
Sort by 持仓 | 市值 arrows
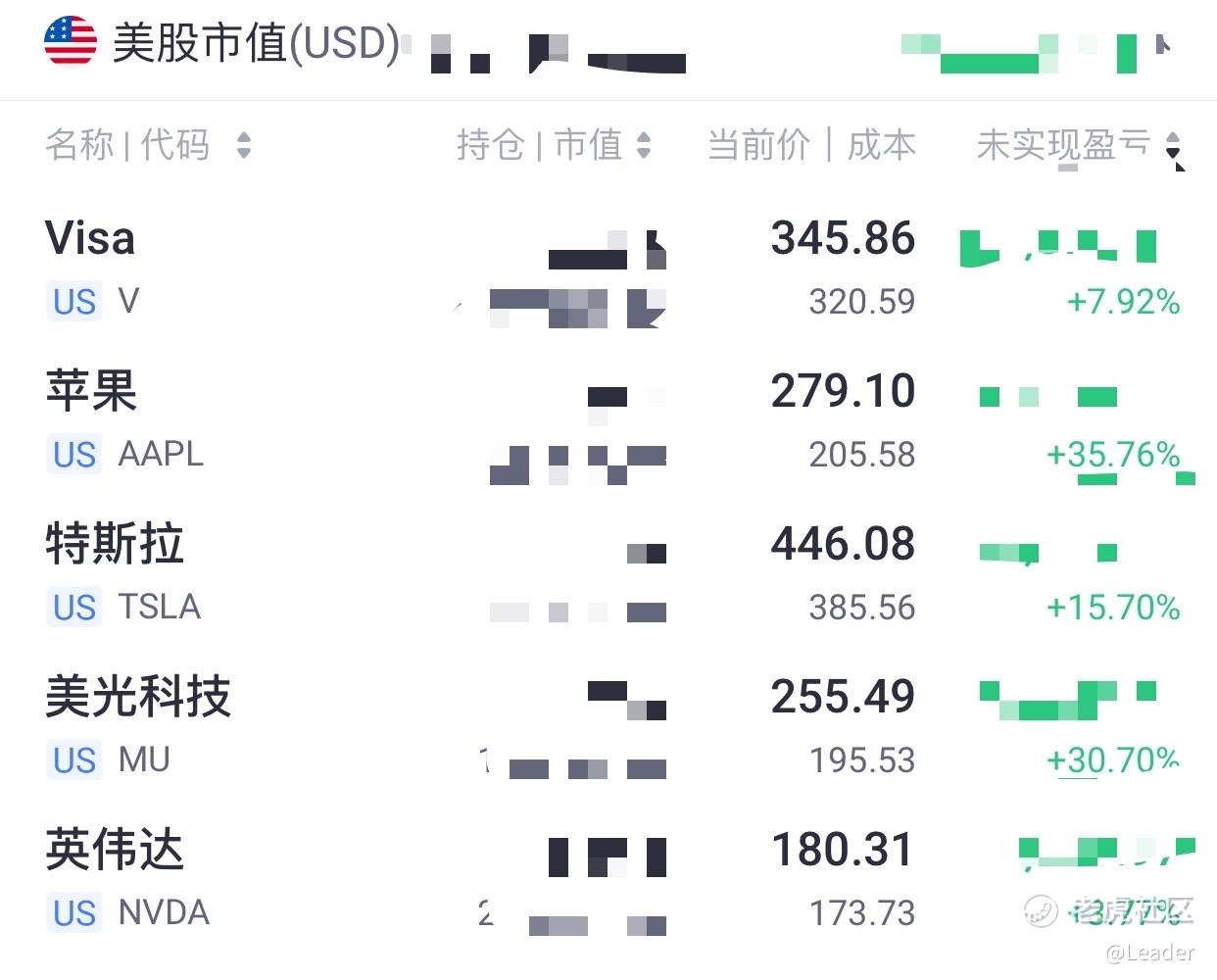tap(644, 145)
